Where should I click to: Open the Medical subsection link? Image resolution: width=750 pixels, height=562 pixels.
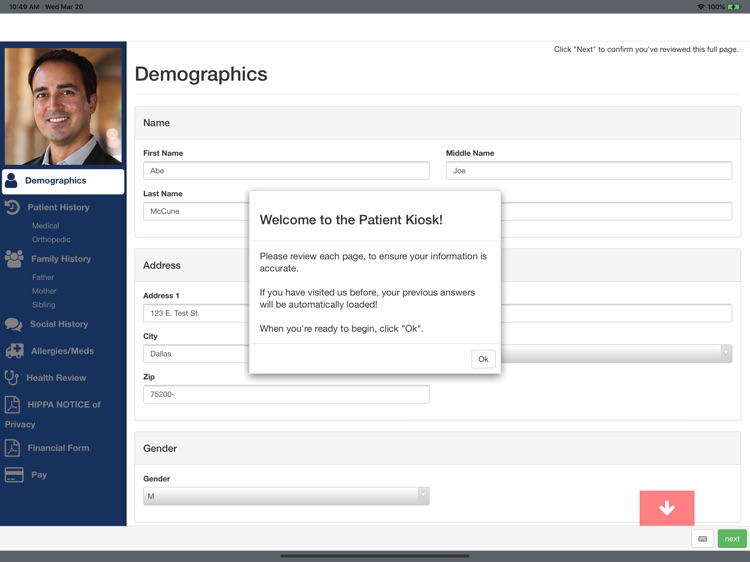tap(45, 226)
